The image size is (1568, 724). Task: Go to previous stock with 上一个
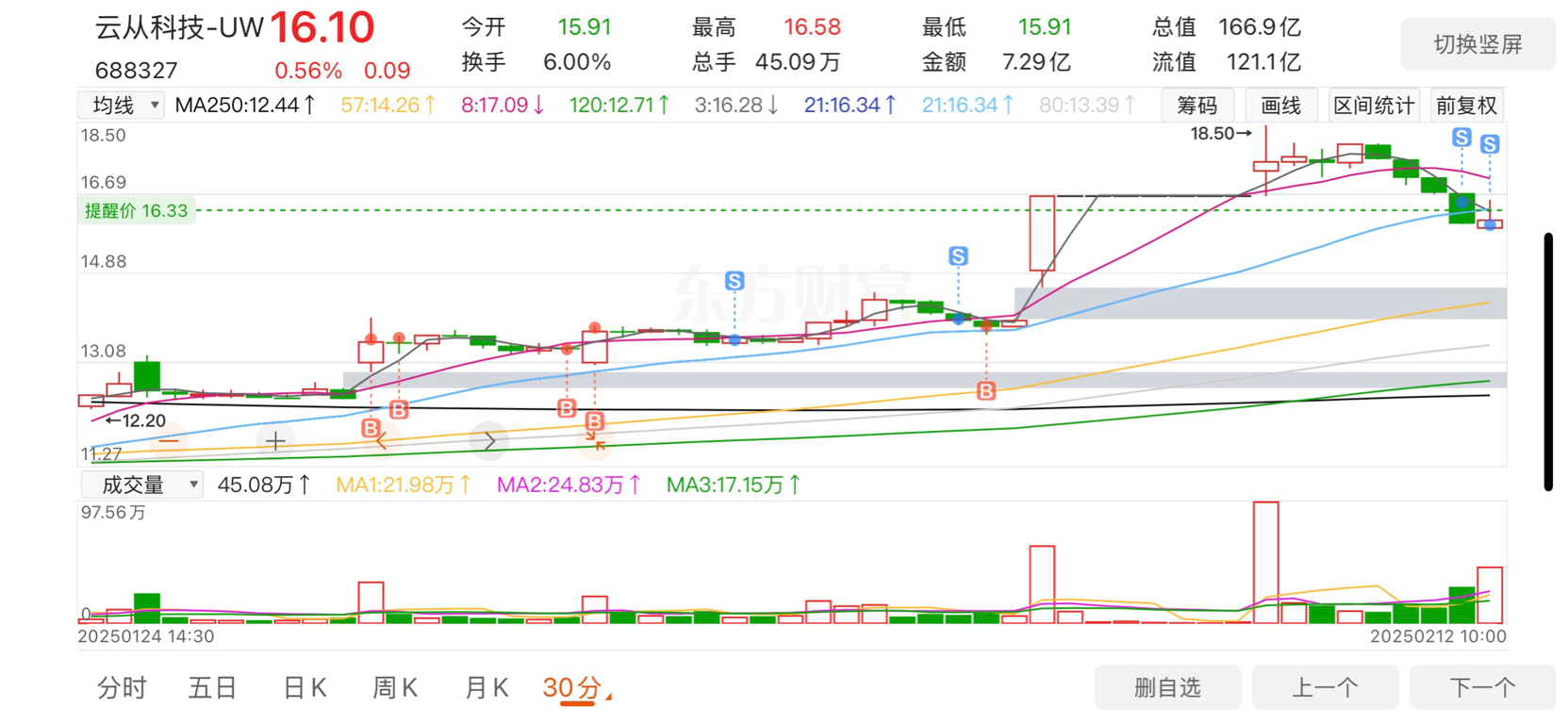pyautogui.click(x=1325, y=687)
